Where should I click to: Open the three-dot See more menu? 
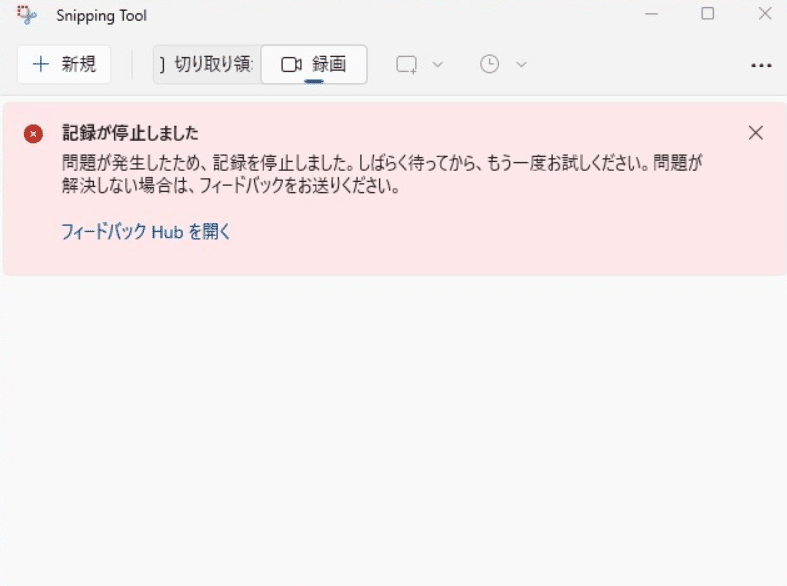(x=761, y=65)
